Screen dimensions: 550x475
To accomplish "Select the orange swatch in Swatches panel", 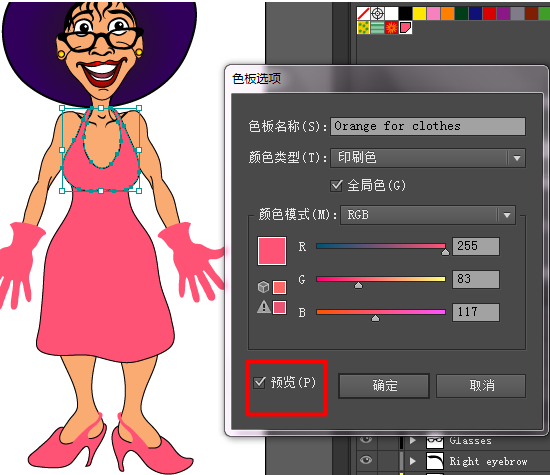I will [447, 14].
